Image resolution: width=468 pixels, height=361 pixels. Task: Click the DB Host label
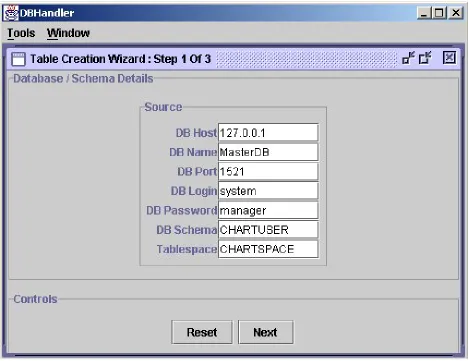coord(196,133)
